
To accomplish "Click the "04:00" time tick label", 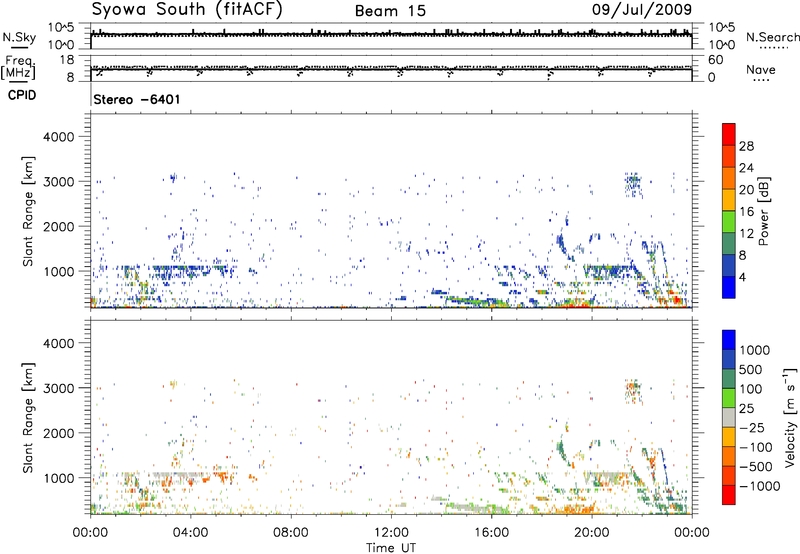I will tap(190, 533).
